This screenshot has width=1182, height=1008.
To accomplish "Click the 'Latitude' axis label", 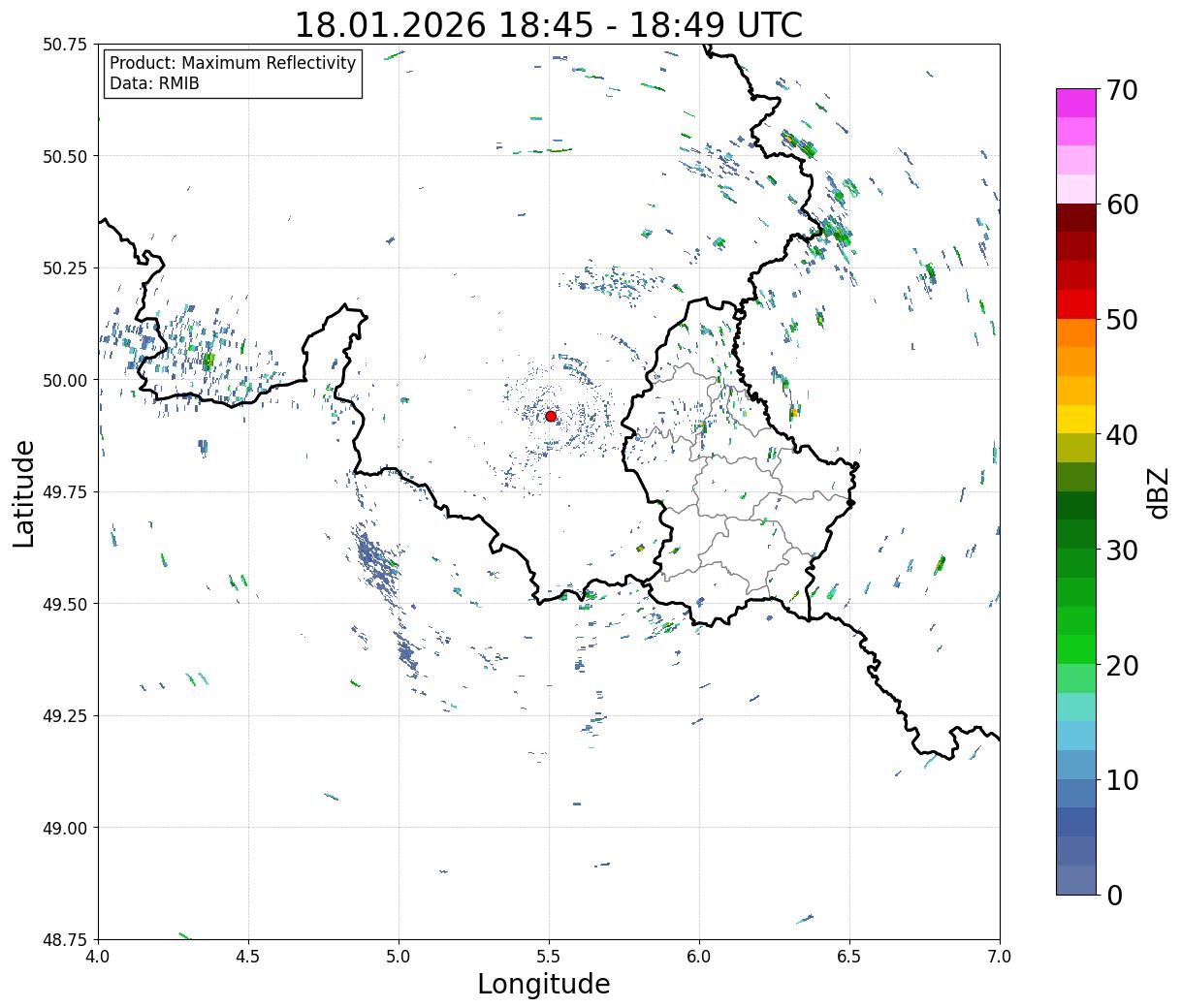I will click(x=24, y=493).
